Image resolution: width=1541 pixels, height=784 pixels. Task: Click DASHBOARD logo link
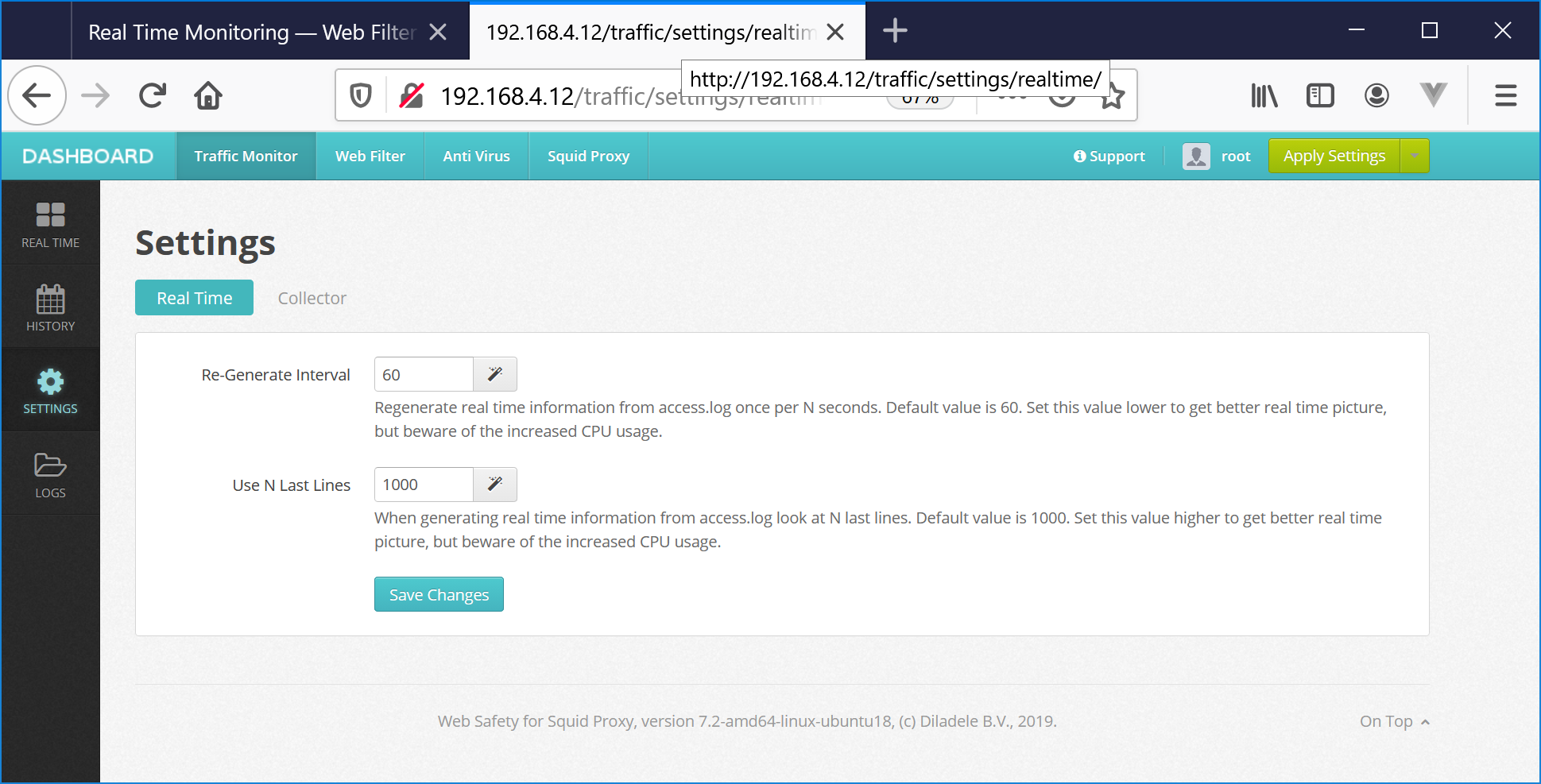pos(88,156)
